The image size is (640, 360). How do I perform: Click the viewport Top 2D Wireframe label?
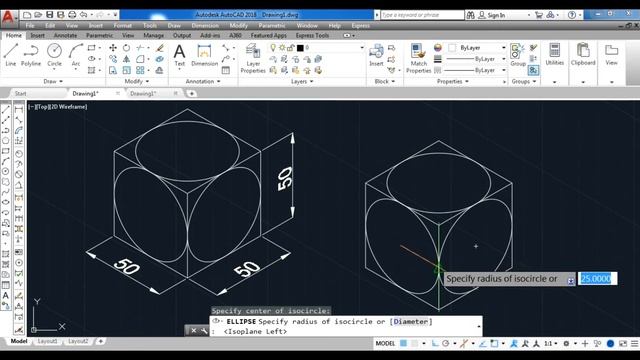[58, 107]
